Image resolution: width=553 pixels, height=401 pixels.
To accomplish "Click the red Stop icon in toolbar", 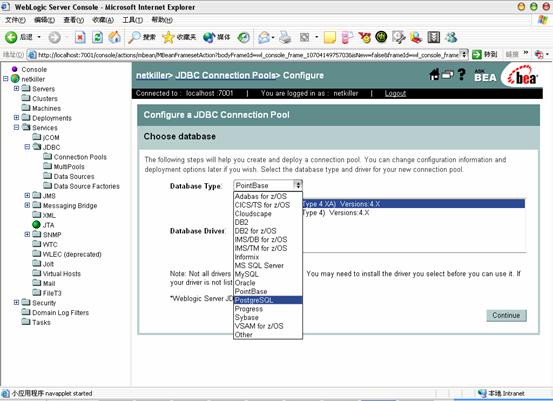I will coord(80,37).
